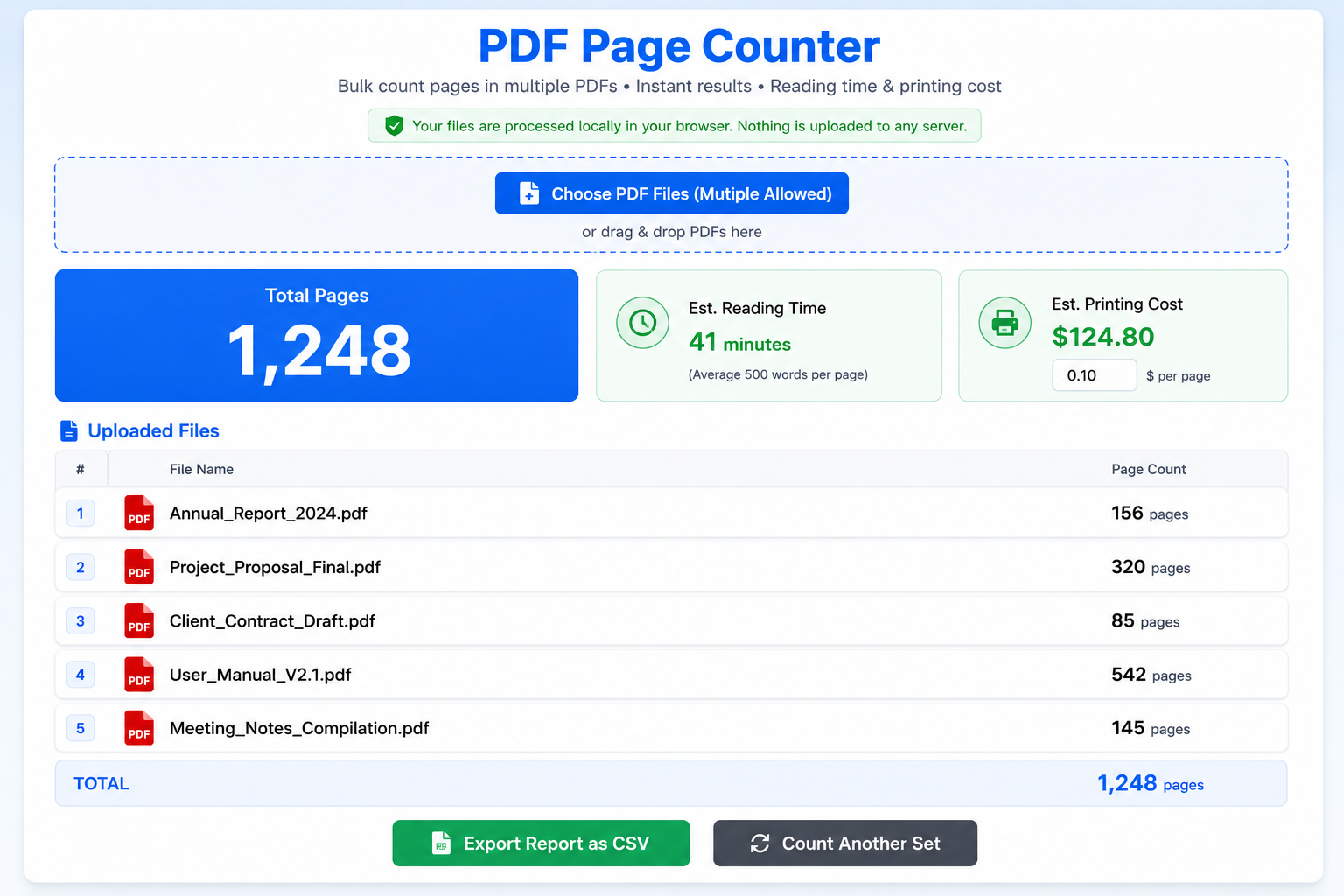This screenshot has height=896, width=1344.
Task: Click the 'or drag & drop PDFs here' text
Action: 672,232
